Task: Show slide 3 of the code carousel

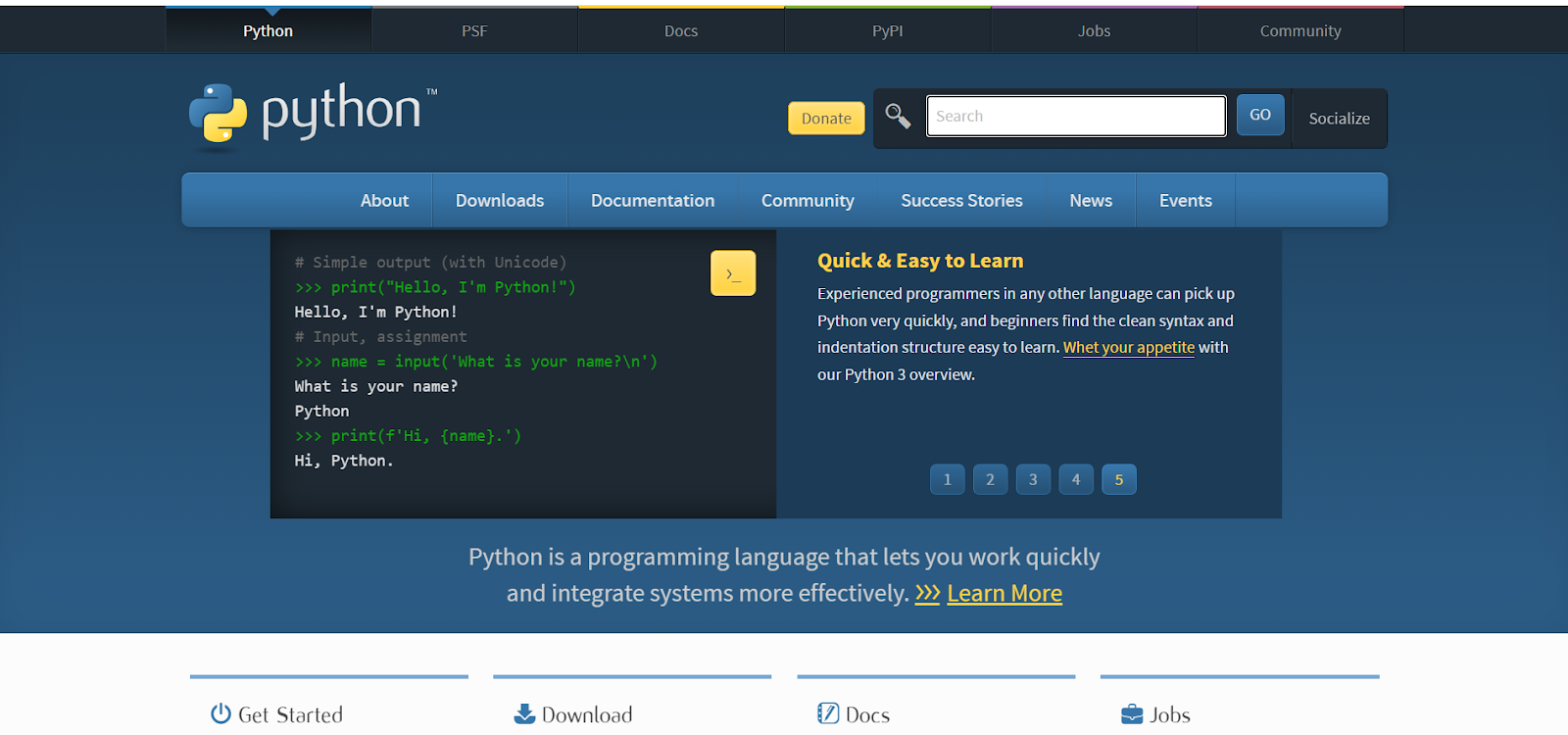Action: tap(1033, 479)
